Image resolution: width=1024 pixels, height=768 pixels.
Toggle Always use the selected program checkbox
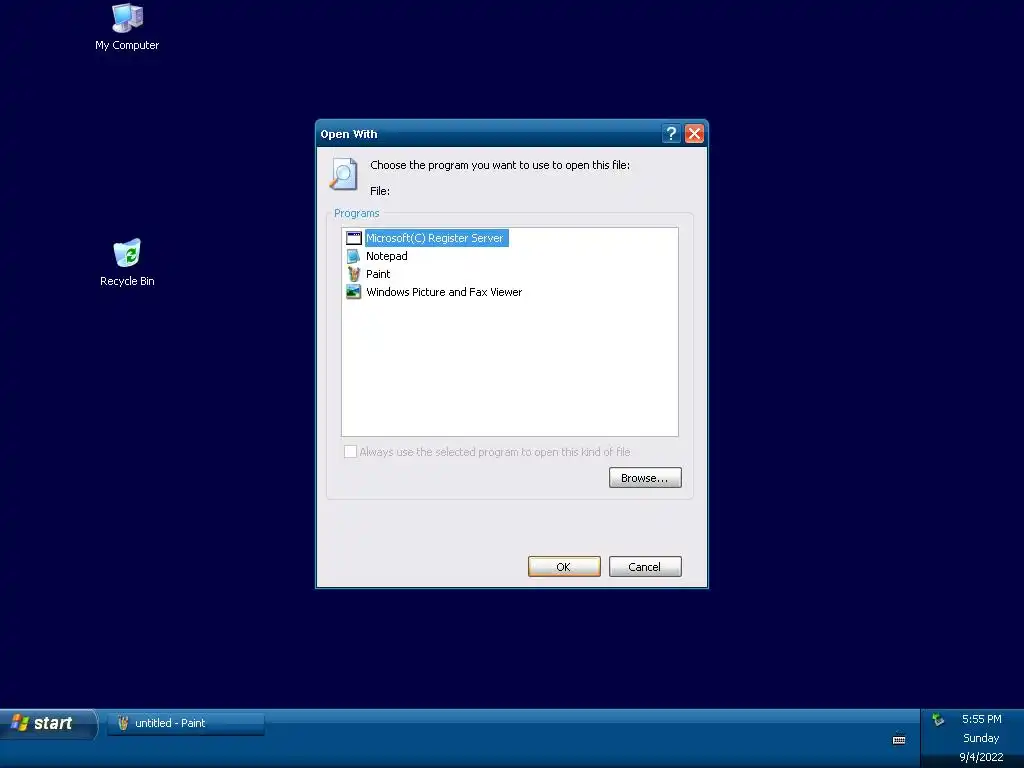(x=351, y=452)
